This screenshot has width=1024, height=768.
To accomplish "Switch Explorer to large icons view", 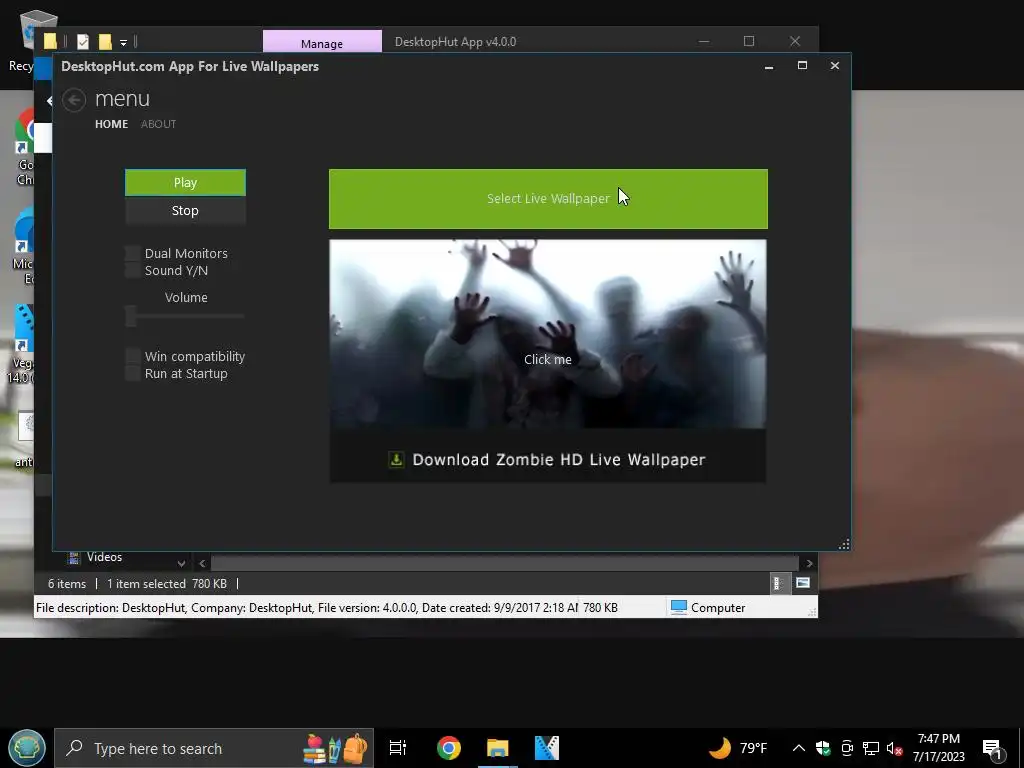I will click(803, 583).
